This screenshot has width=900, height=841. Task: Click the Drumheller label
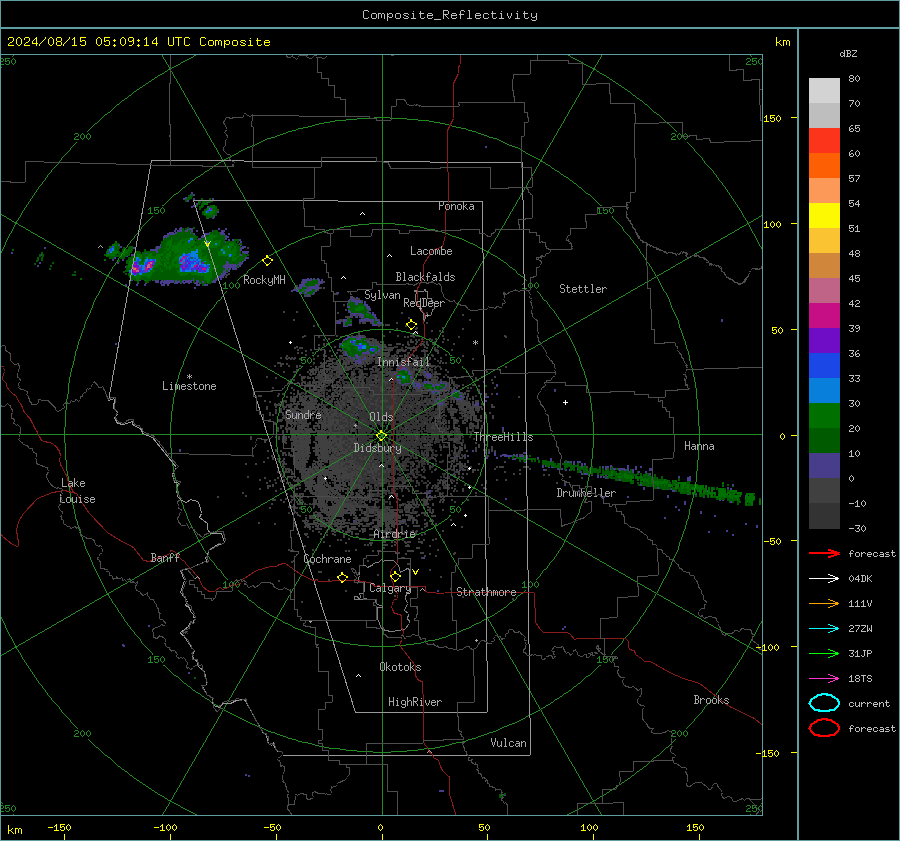[x=586, y=493]
